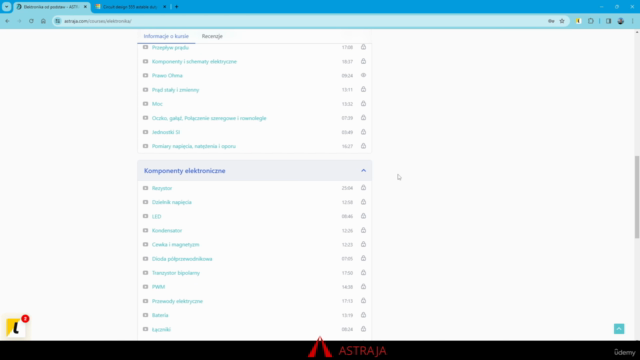Close the Elektronika od podstaw tab
The height and width of the screenshot is (360, 640).
point(85,7)
